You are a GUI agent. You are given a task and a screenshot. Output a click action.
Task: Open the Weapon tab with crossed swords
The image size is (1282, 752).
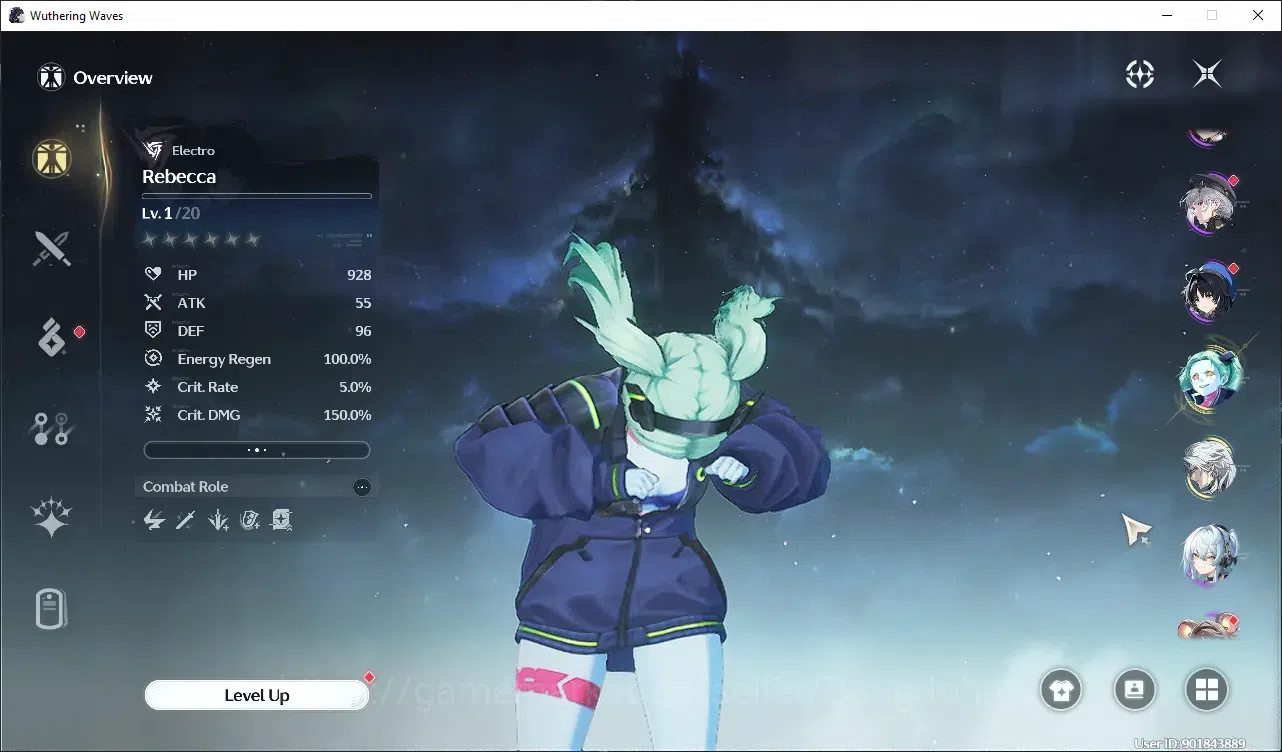click(52, 248)
